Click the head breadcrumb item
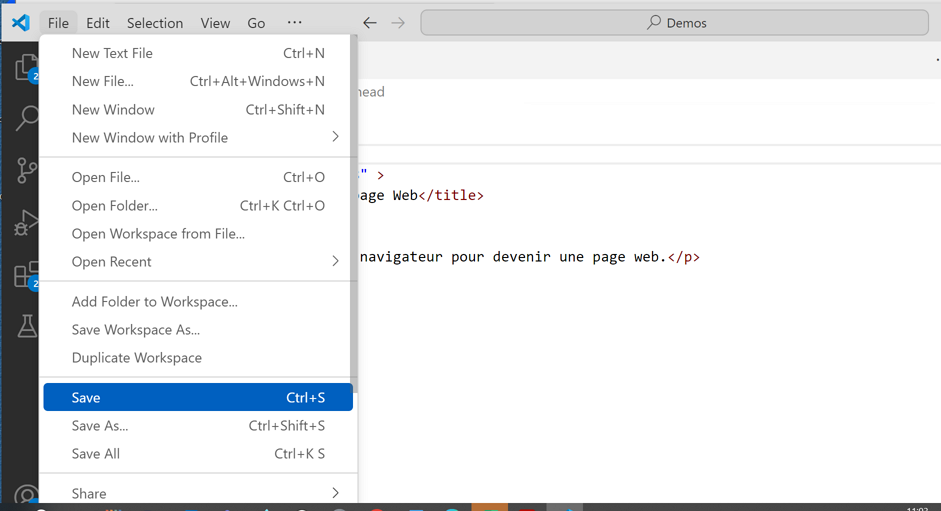This screenshot has width=941, height=511. pyautogui.click(x=371, y=92)
